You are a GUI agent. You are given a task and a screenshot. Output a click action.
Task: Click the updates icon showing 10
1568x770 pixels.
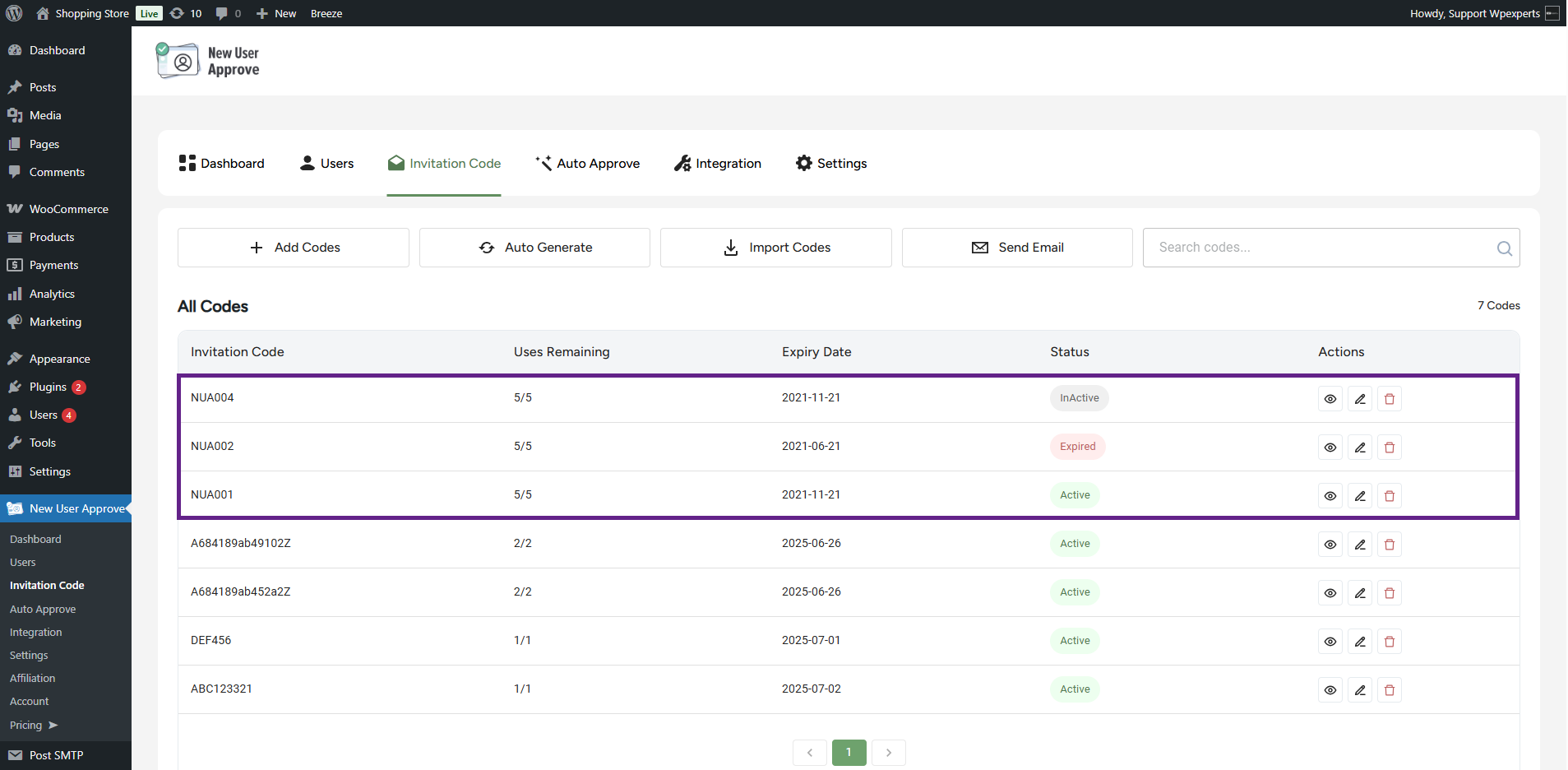(x=186, y=13)
